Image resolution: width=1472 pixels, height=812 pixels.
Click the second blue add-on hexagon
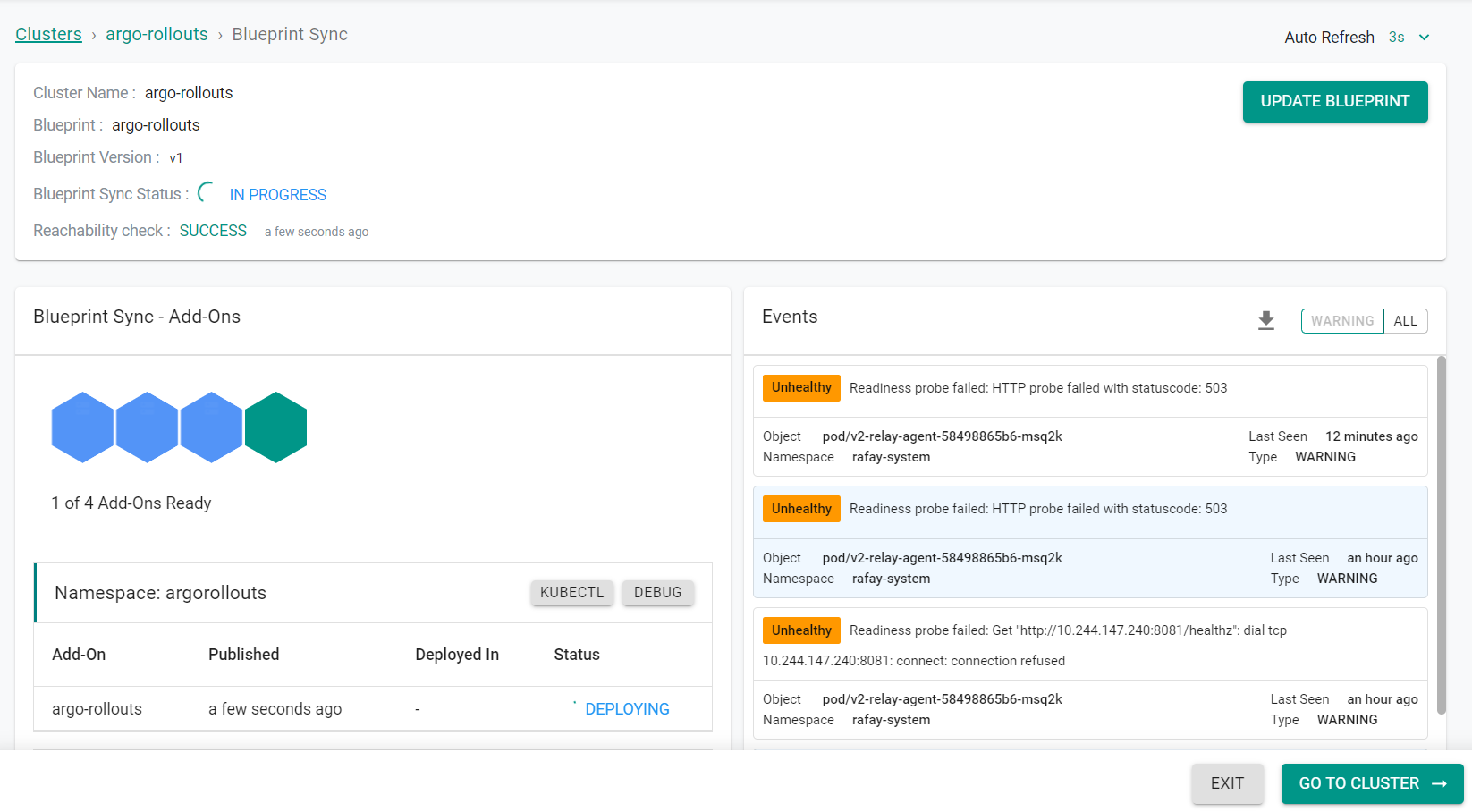click(x=148, y=427)
